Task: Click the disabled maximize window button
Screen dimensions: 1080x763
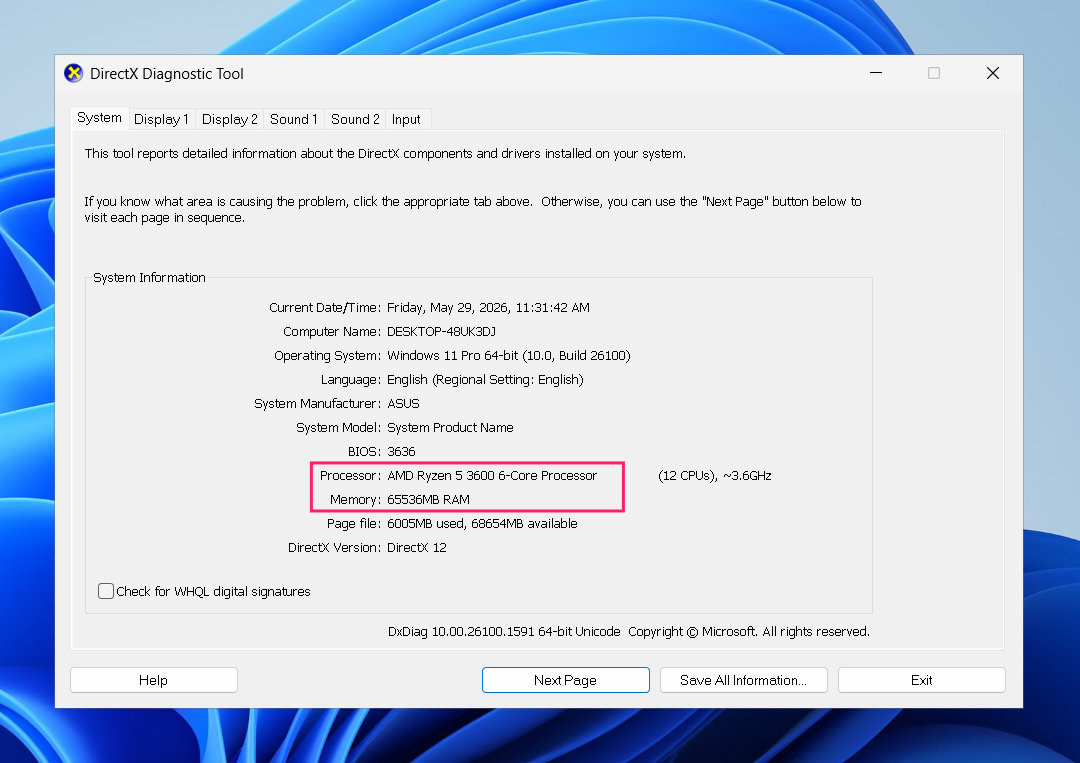Action: (x=934, y=73)
